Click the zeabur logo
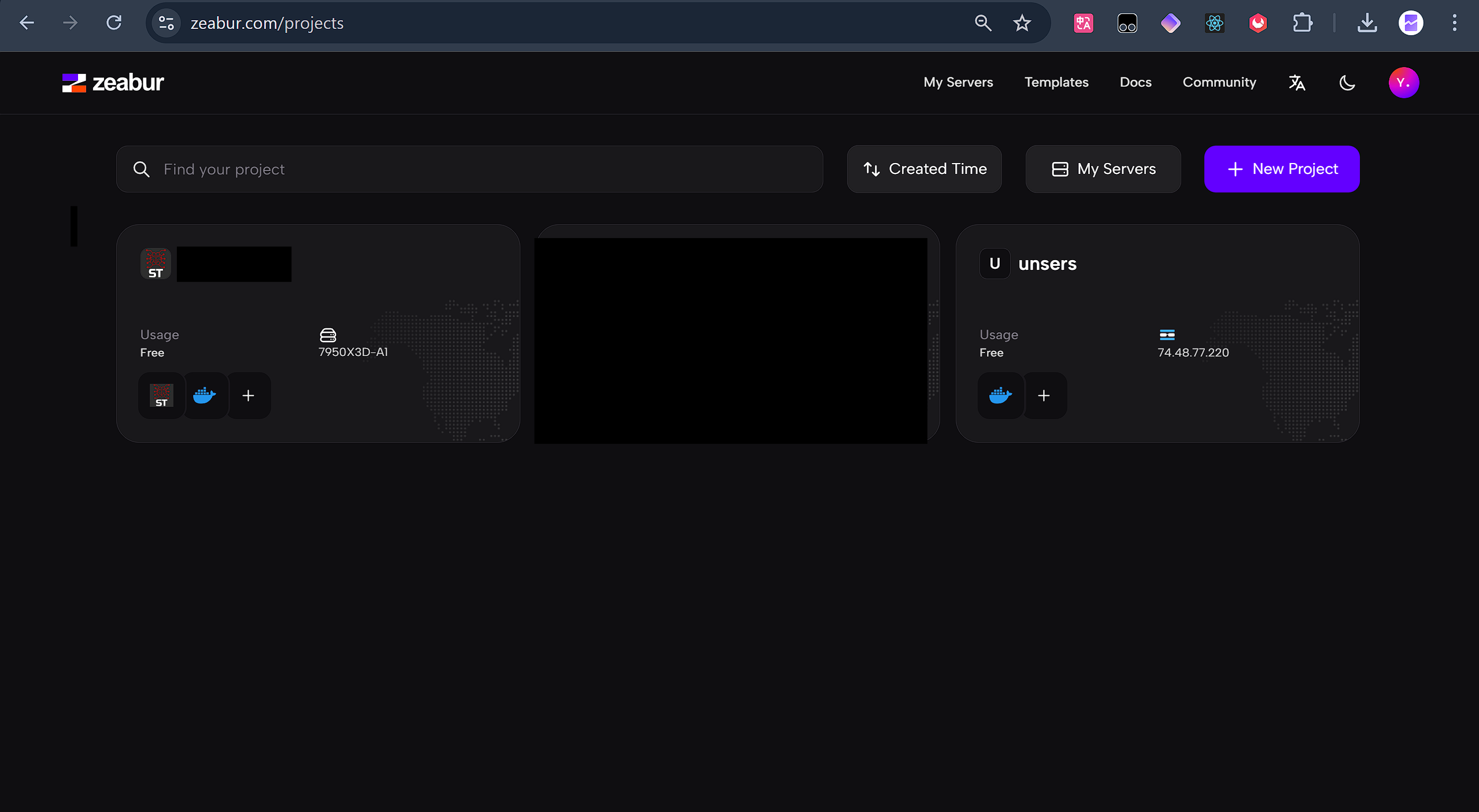Image resolution: width=1479 pixels, height=812 pixels. pos(113,83)
